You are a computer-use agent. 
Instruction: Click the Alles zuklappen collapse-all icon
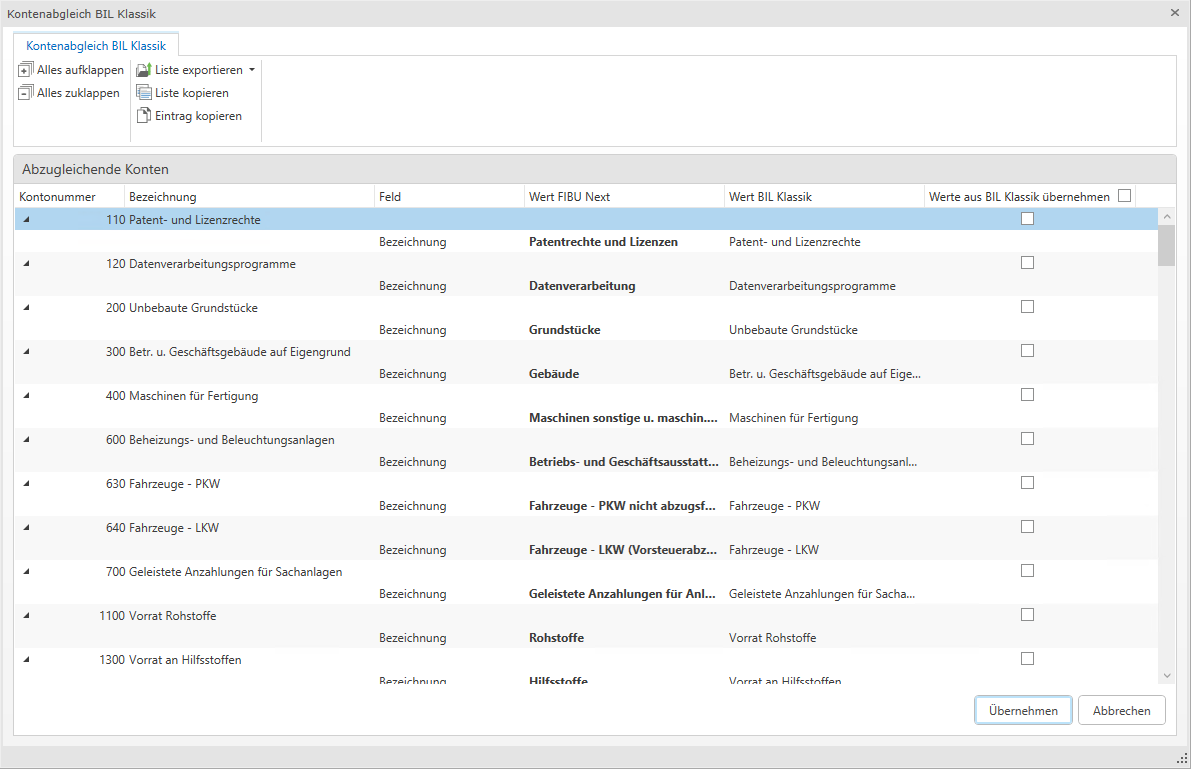pos(26,93)
